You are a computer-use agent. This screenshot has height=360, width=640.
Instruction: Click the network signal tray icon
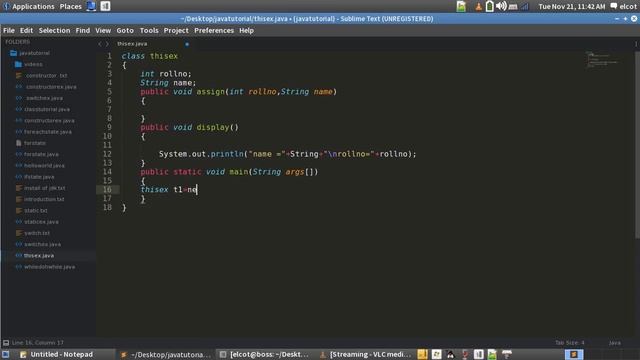[524, 6]
